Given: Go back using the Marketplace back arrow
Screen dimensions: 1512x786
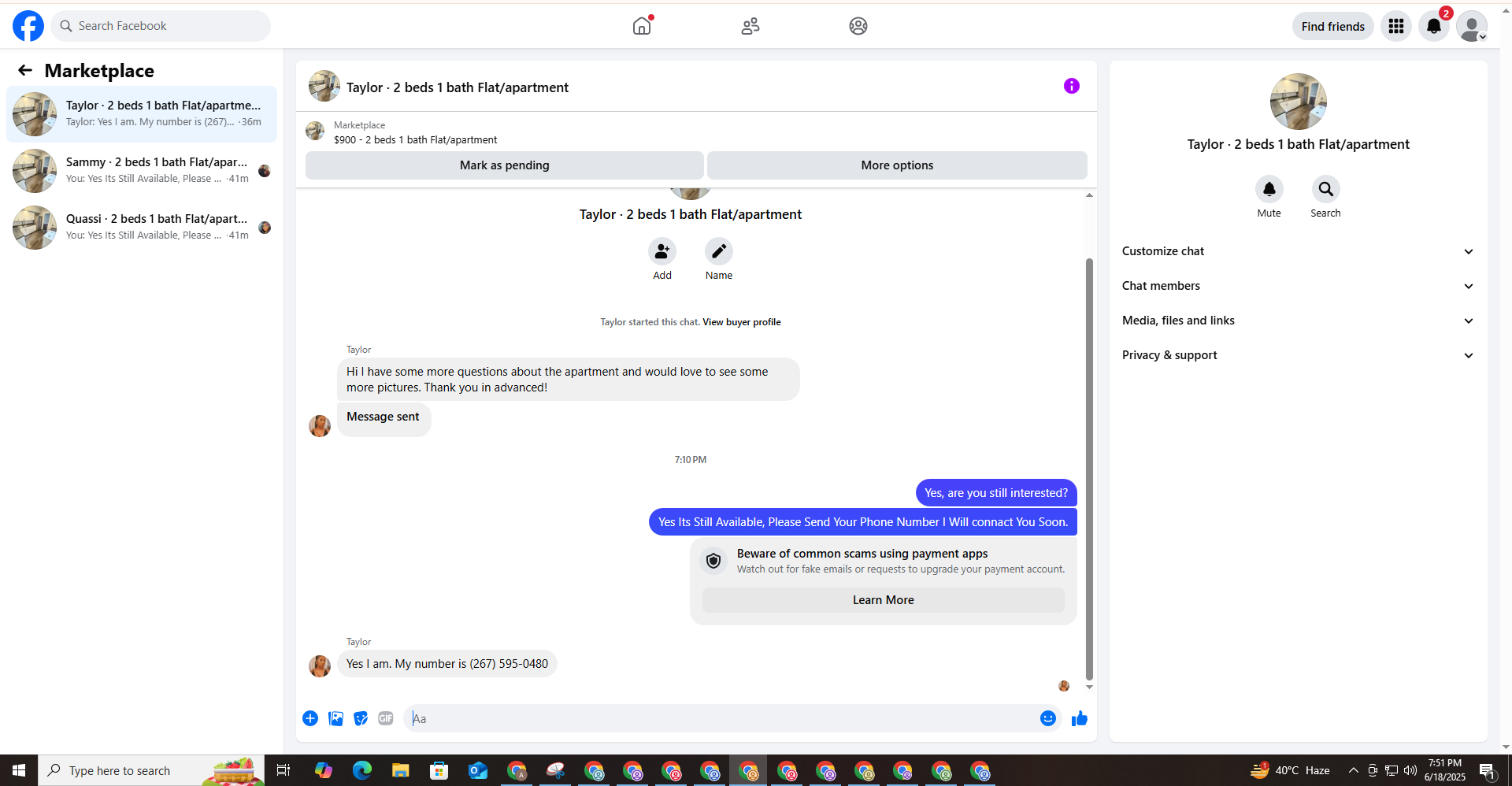Looking at the screenshot, I should [25, 71].
